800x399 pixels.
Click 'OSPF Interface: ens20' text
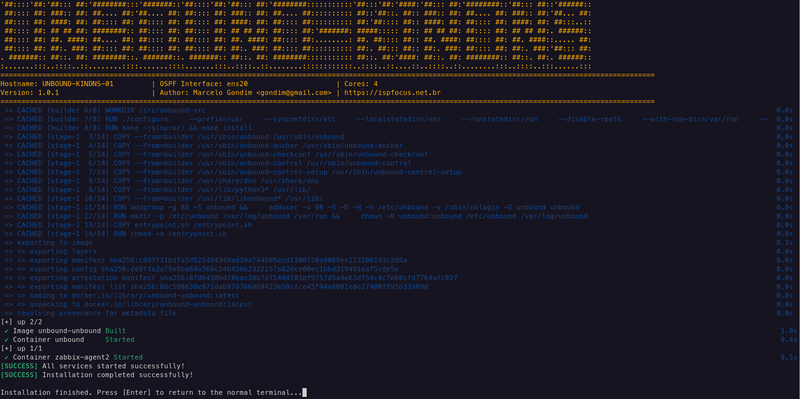(x=204, y=84)
